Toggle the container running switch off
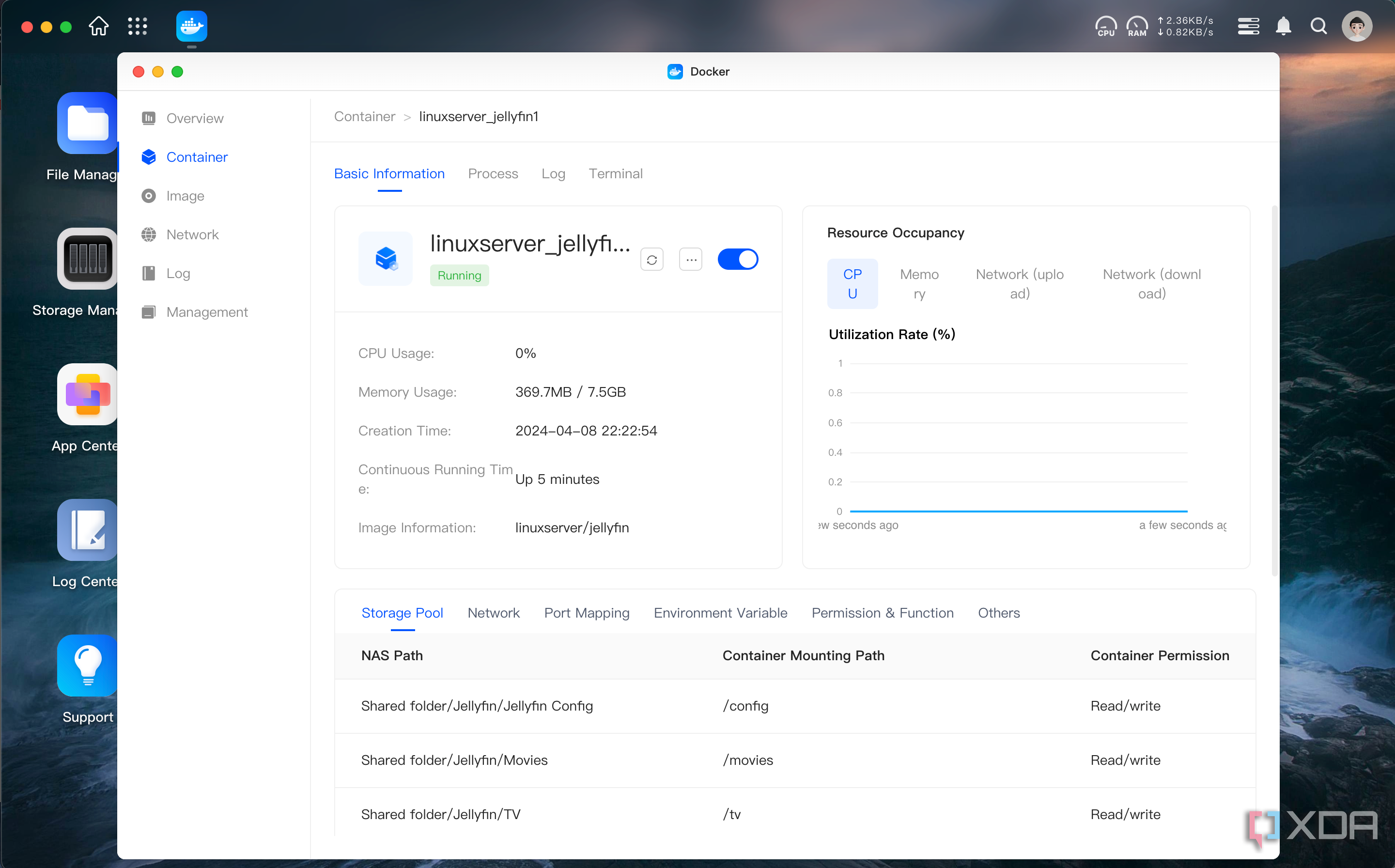The image size is (1395, 868). 738,260
